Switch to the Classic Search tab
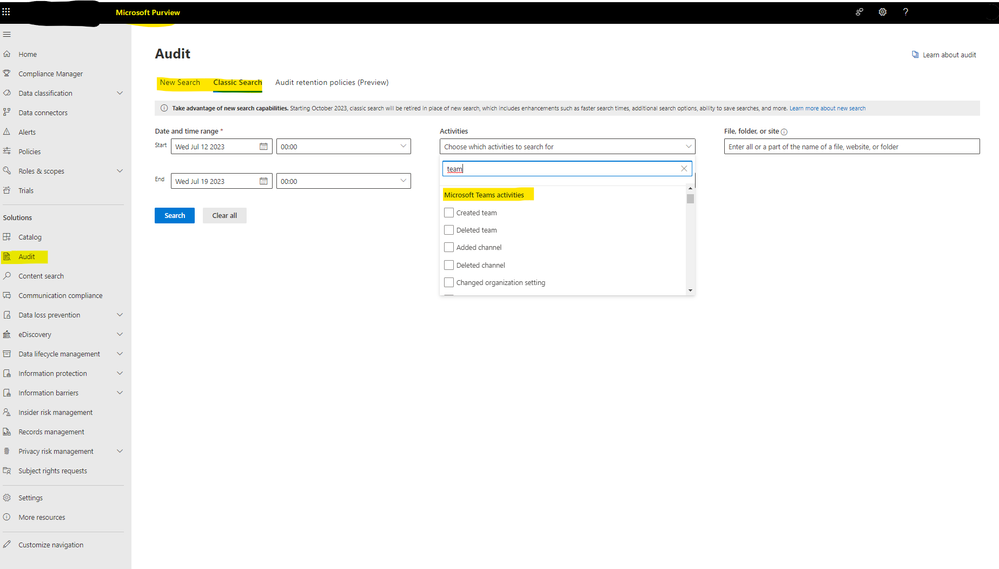999x569 pixels. point(238,82)
